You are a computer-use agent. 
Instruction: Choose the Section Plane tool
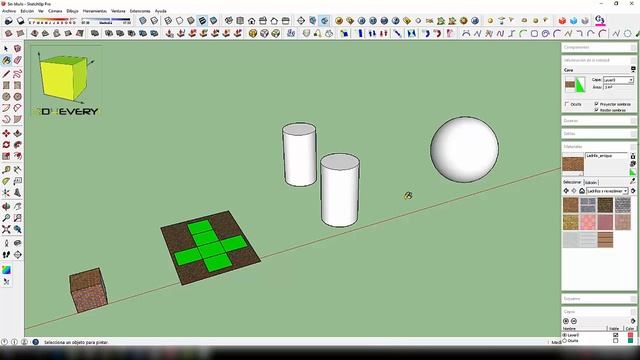point(17,255)
